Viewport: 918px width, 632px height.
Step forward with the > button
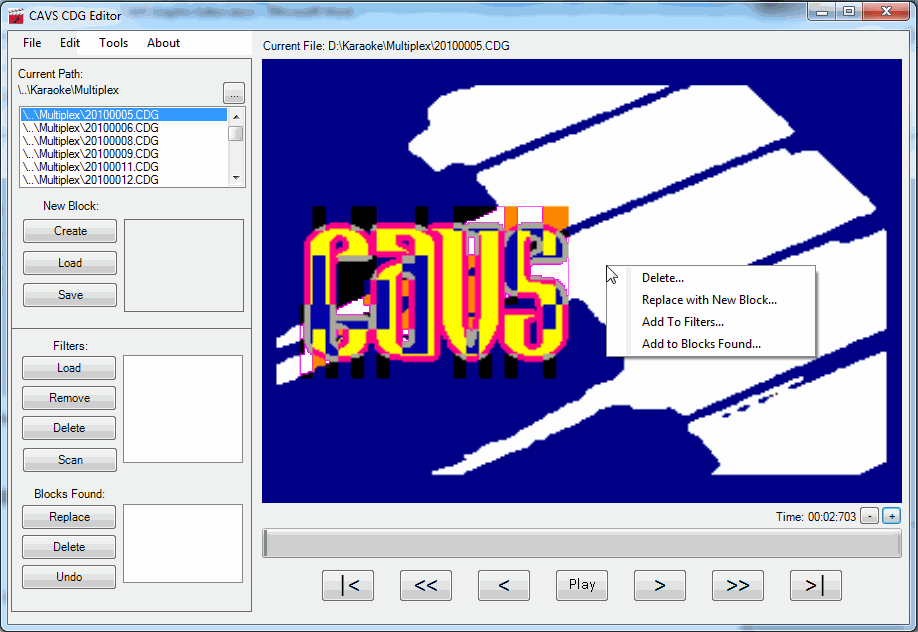click(660, 585)
